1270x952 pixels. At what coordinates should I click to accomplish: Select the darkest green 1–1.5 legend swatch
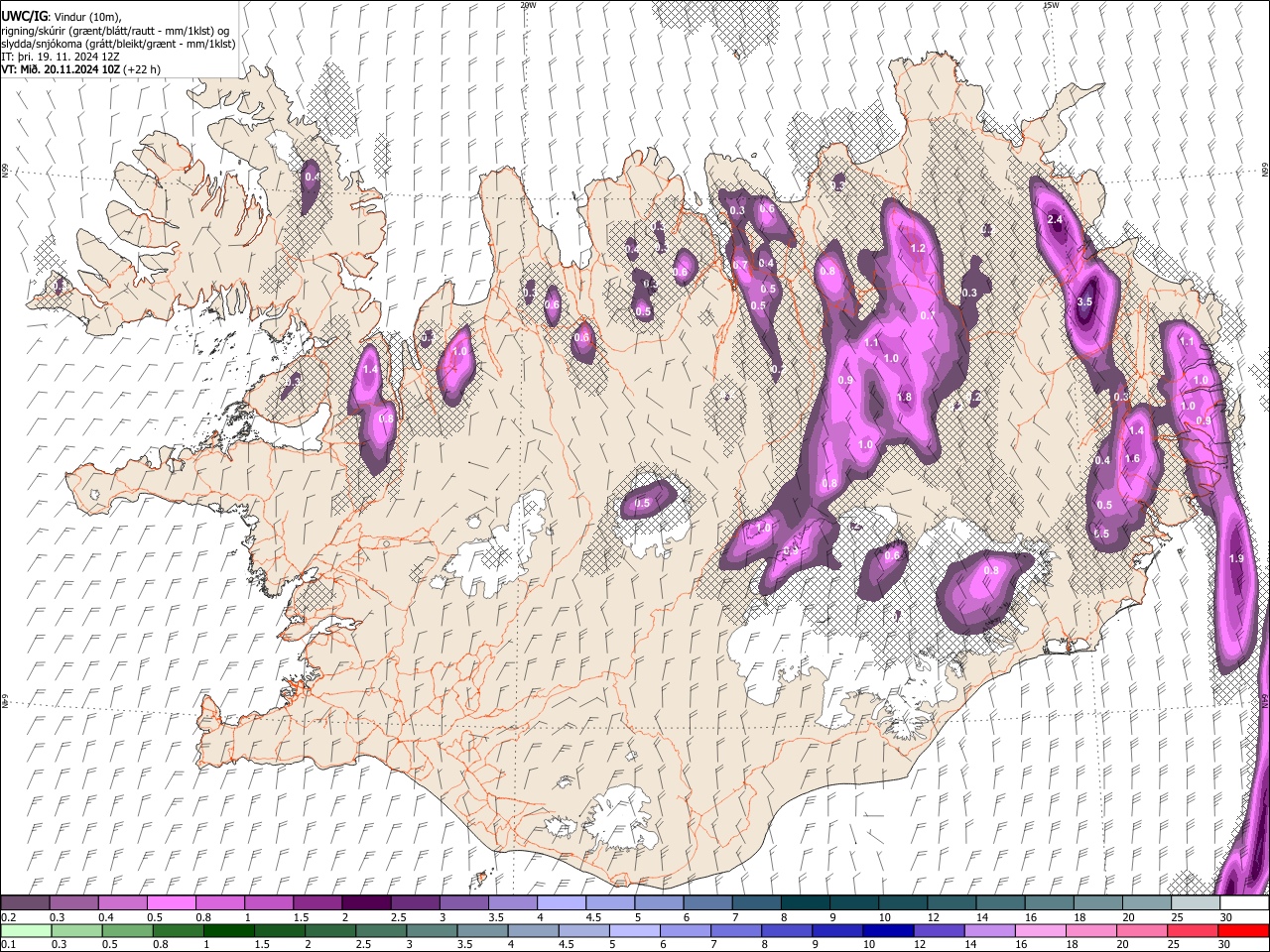(229, 930)
